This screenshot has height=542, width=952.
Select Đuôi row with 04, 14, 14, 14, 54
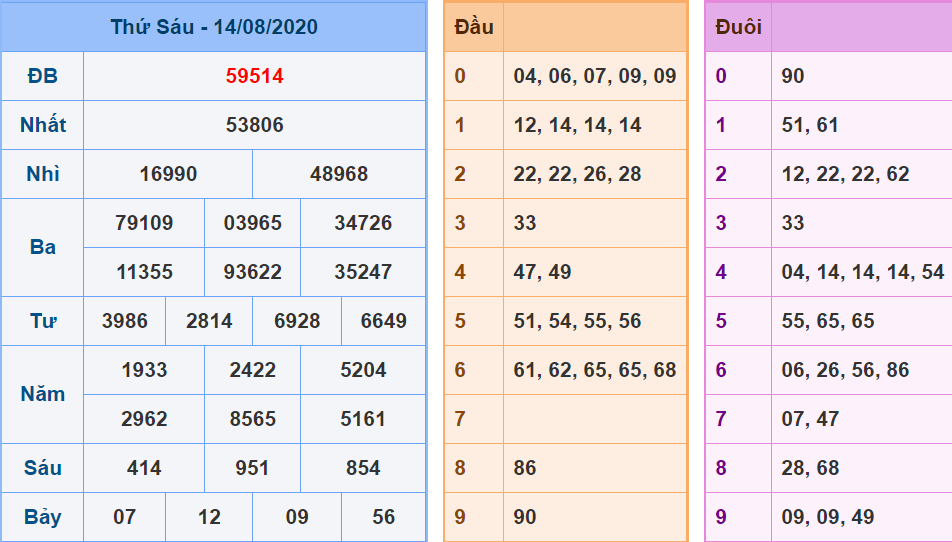[862, 272]
